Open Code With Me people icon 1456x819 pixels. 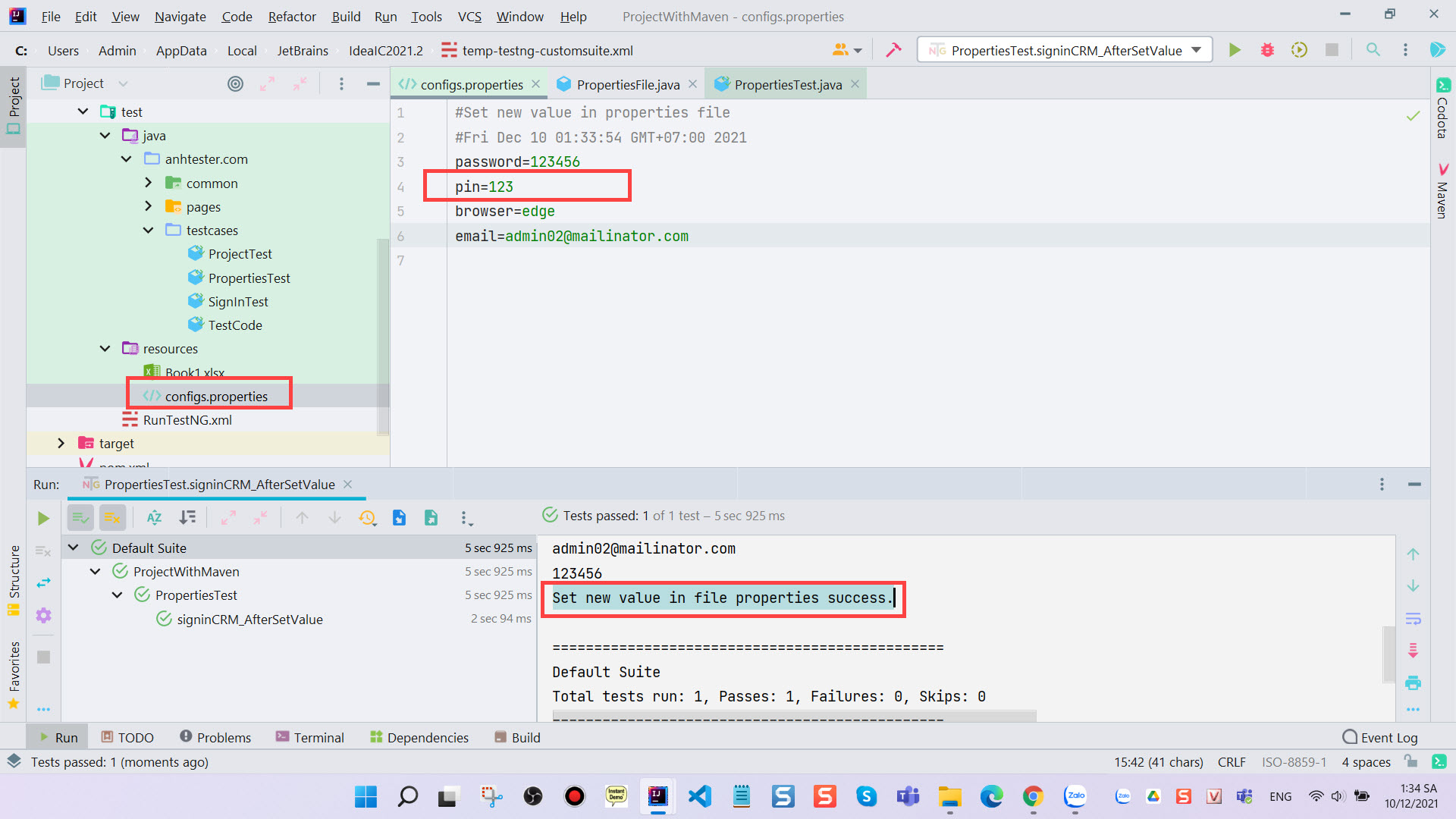click(847, 50)
